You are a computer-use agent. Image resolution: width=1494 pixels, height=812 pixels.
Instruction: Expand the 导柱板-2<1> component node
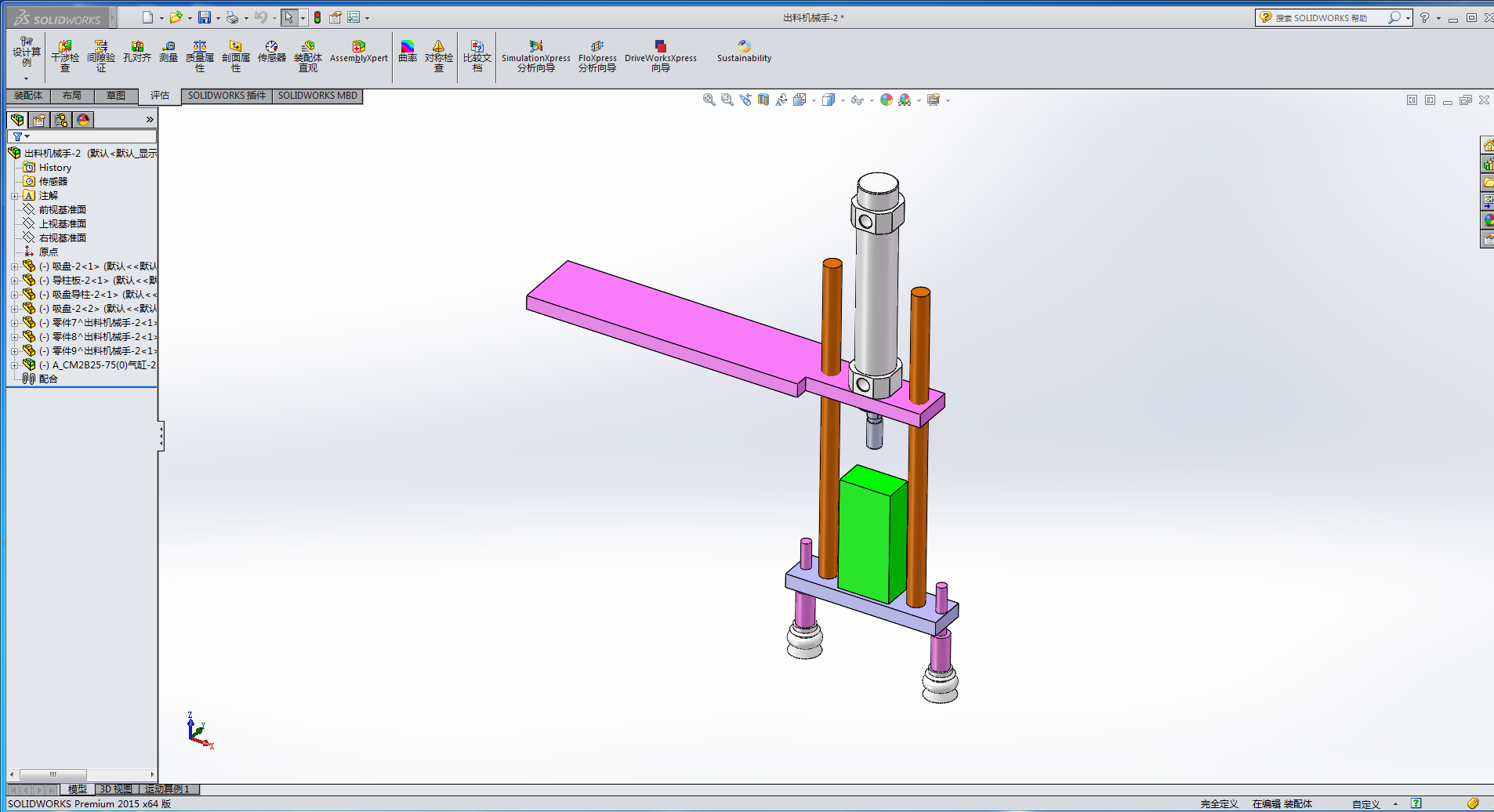[x=14, y=281]
